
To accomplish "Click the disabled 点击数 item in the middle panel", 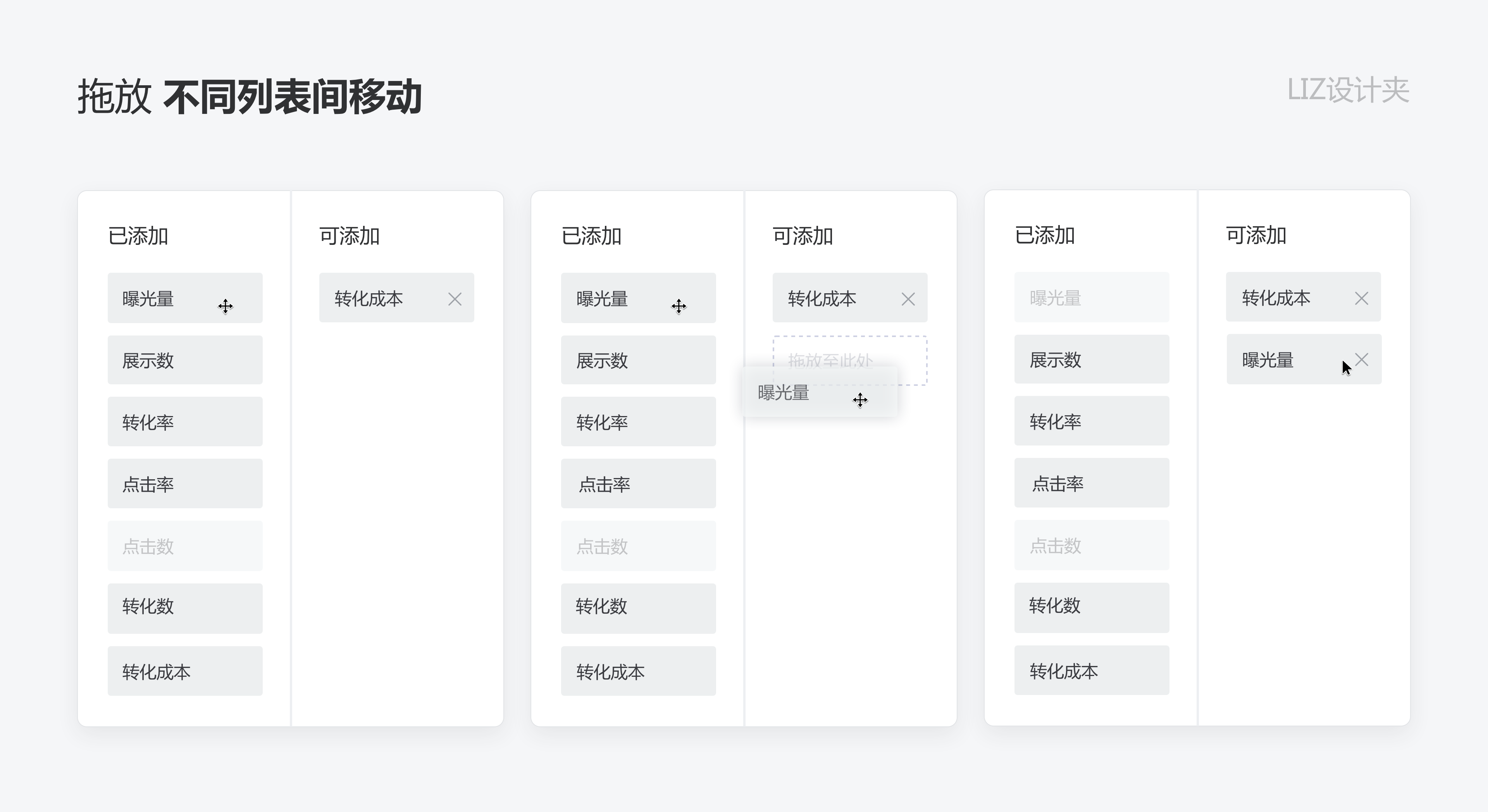I will [638, 546].
